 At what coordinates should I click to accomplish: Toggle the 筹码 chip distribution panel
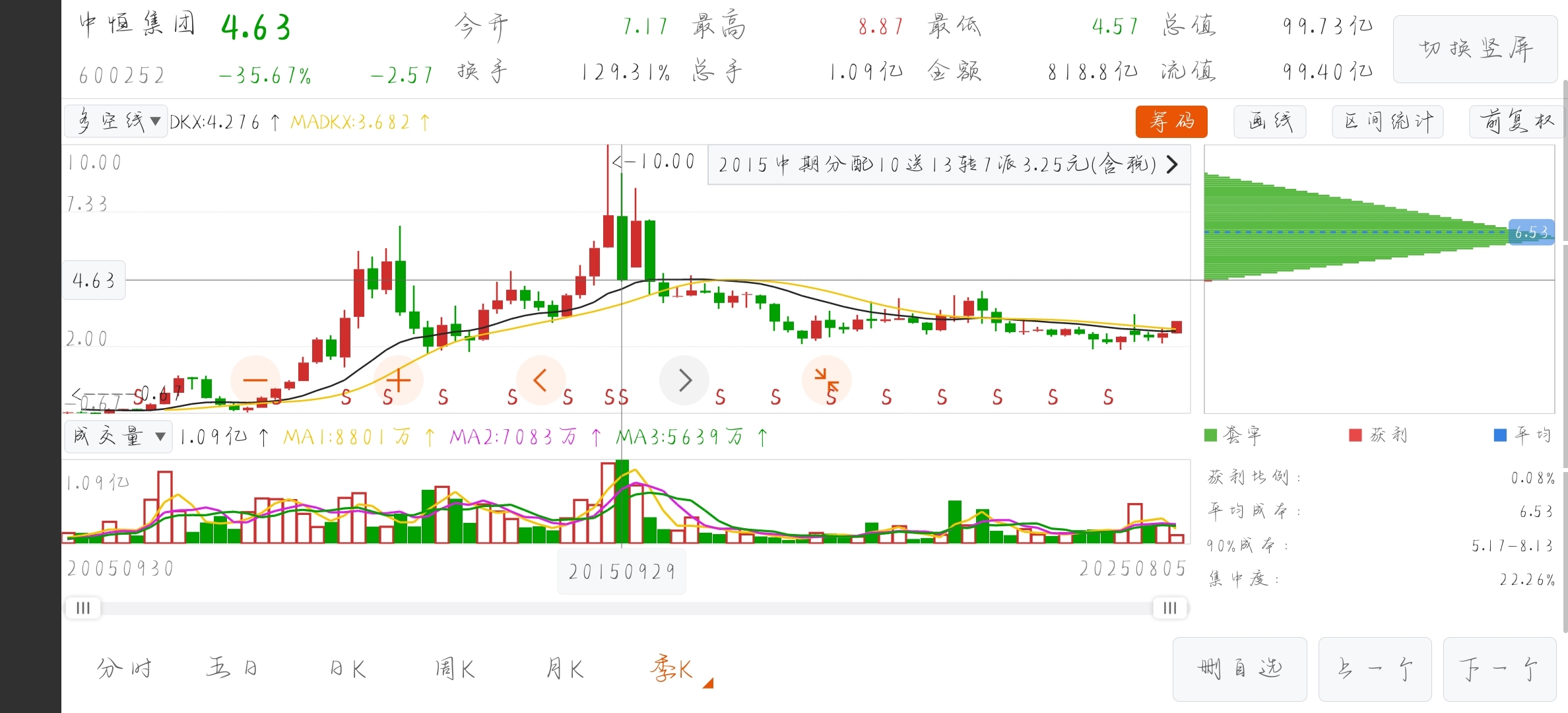[x=1171, y=121]
